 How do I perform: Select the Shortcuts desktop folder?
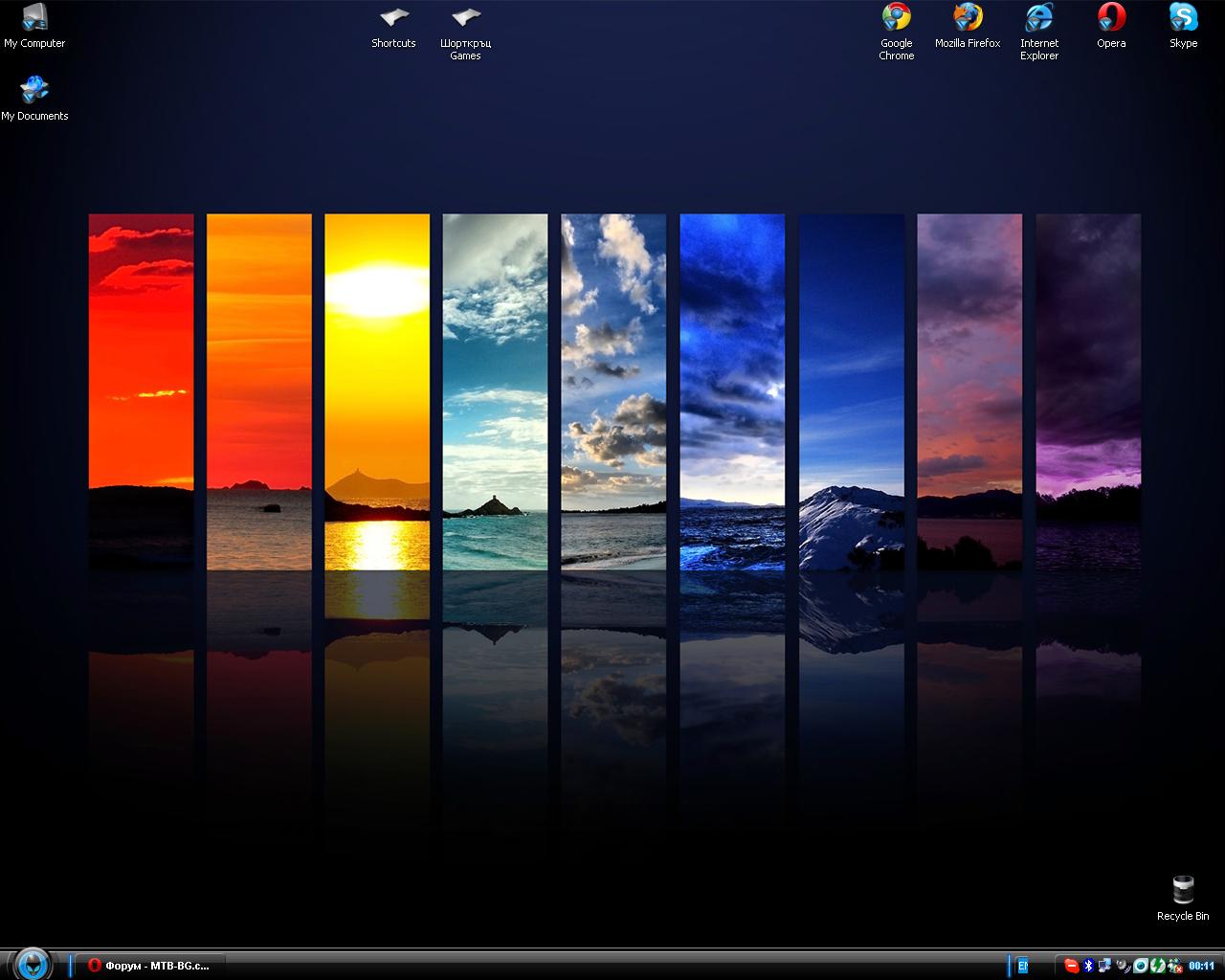tap(393, 18)
